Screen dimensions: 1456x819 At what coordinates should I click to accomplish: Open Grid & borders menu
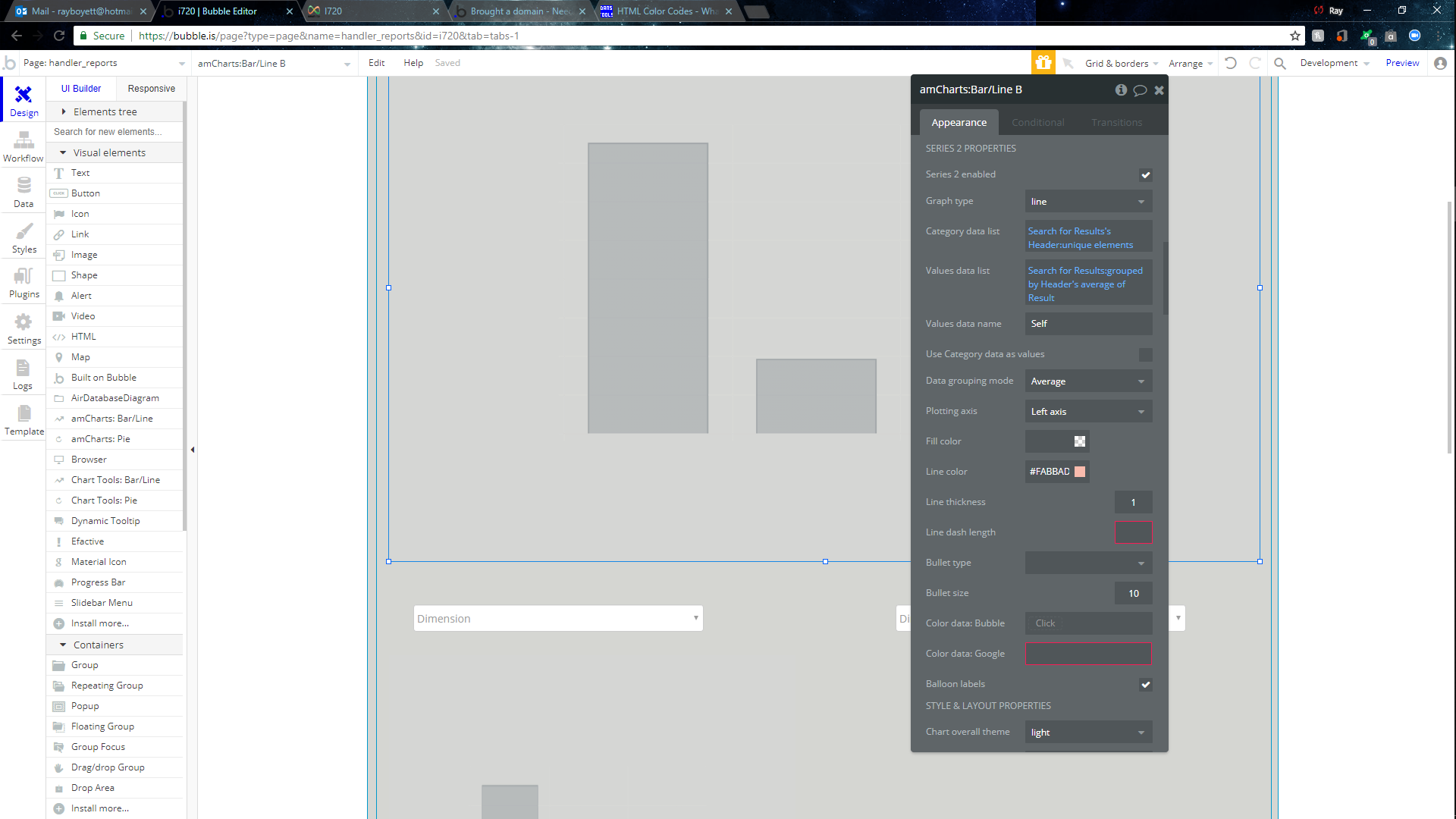(1122, 64)
